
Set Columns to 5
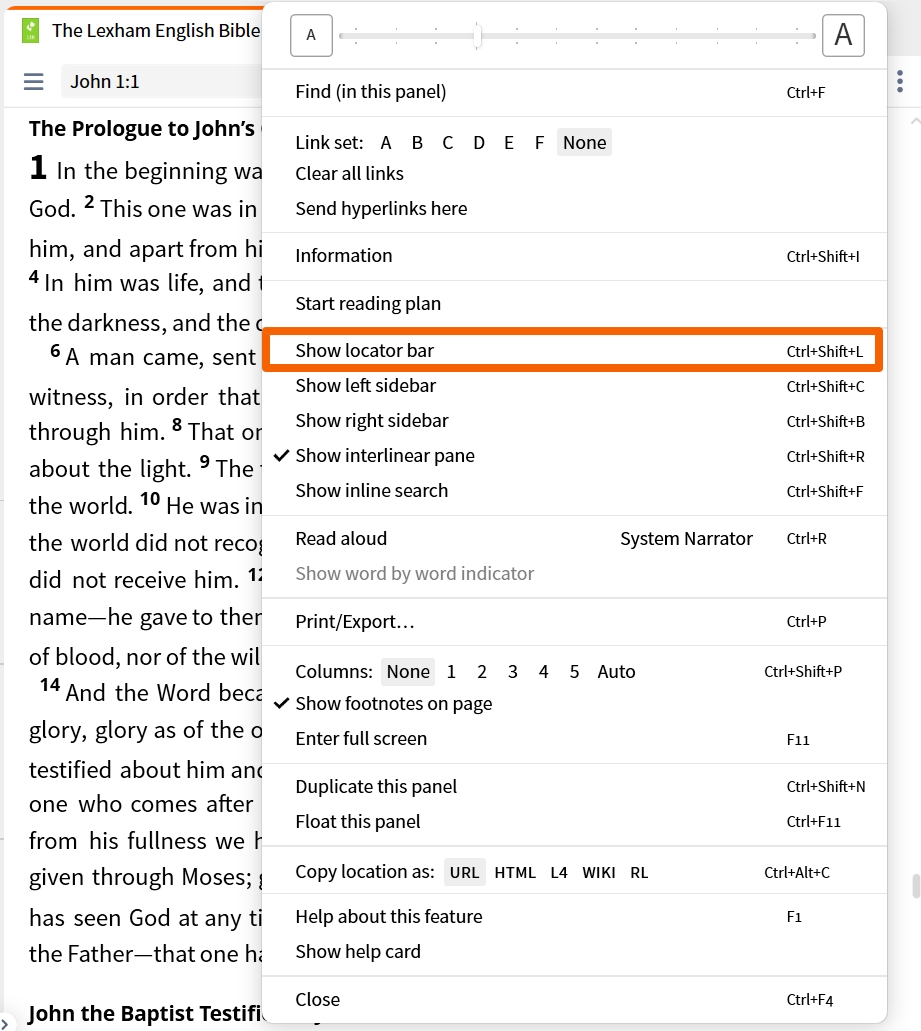574,671
